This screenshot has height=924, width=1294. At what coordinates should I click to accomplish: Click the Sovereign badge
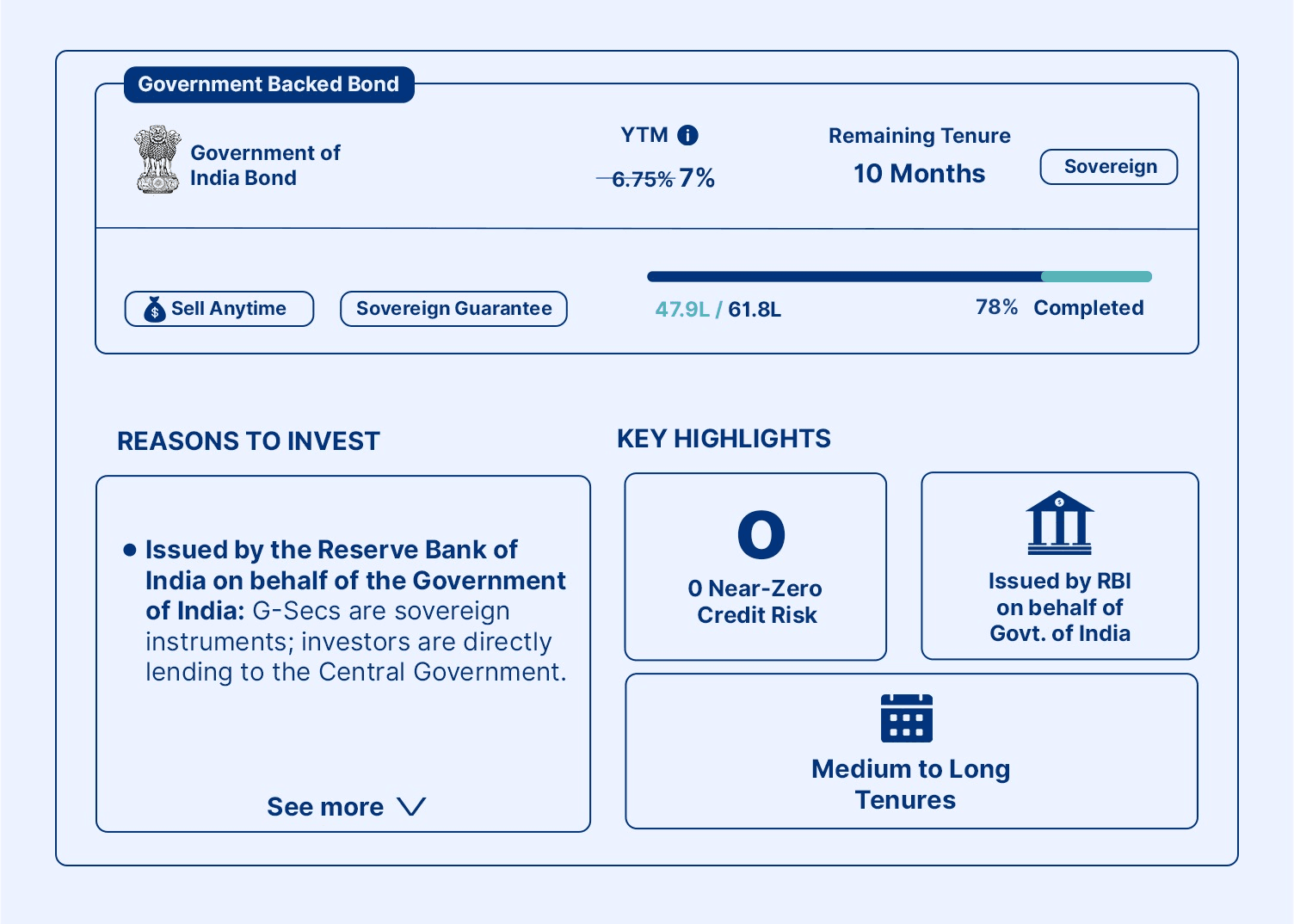click(1109, 167)
